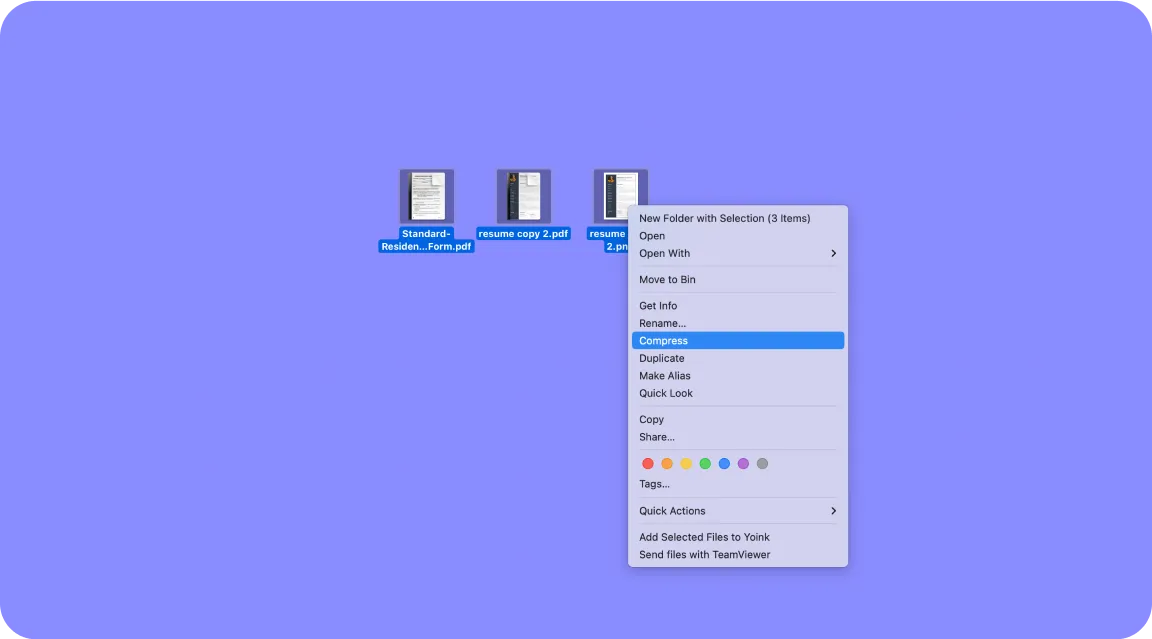The width and height of the screenshot is (1152, 639).
Task: Apply the yellow tag color
Action: point(686,463)
